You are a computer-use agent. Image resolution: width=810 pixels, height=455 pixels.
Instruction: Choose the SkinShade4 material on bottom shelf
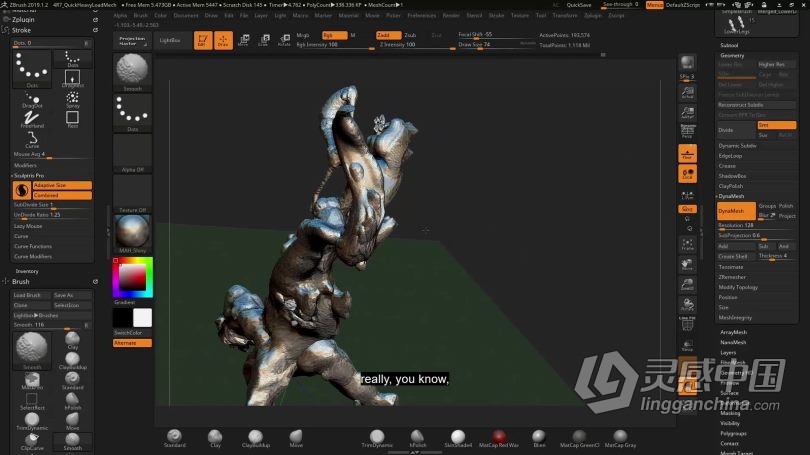[458, 438]
